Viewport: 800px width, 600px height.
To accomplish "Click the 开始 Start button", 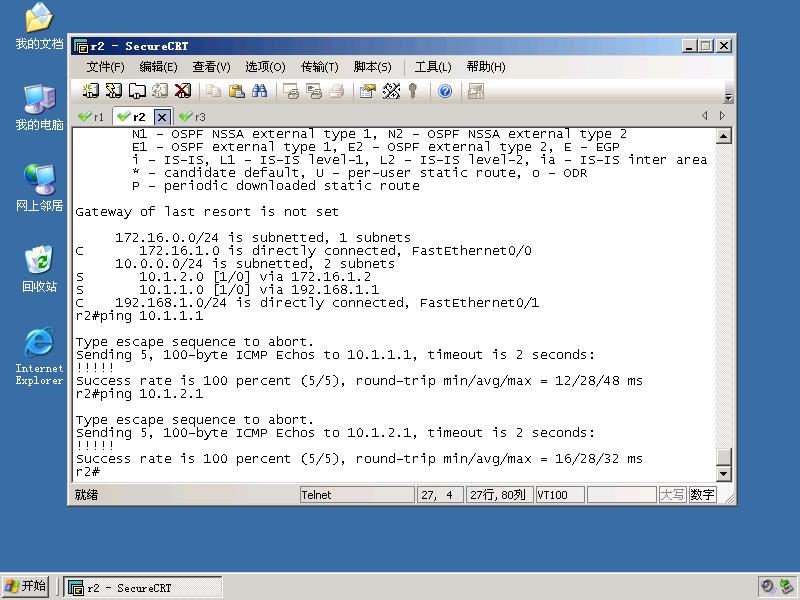I will (26, 586).
